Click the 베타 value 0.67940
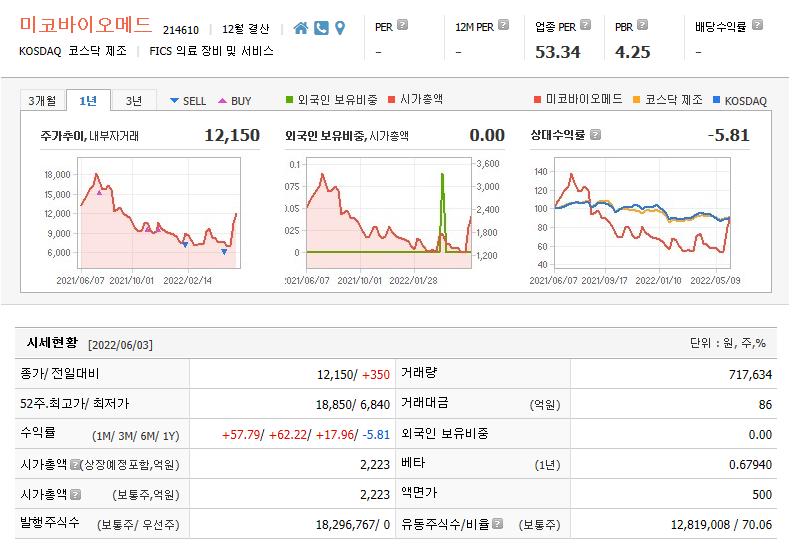789x552 pixels. coord(750,464)
